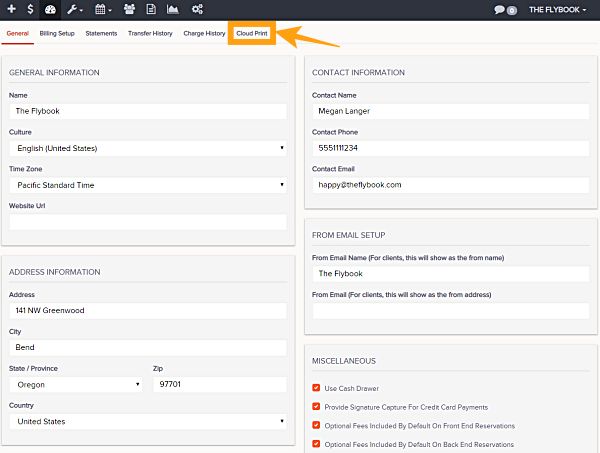Screen dimensions: 600x453
Task: Open the dollar sign payments icon
Action: point(30,9)
